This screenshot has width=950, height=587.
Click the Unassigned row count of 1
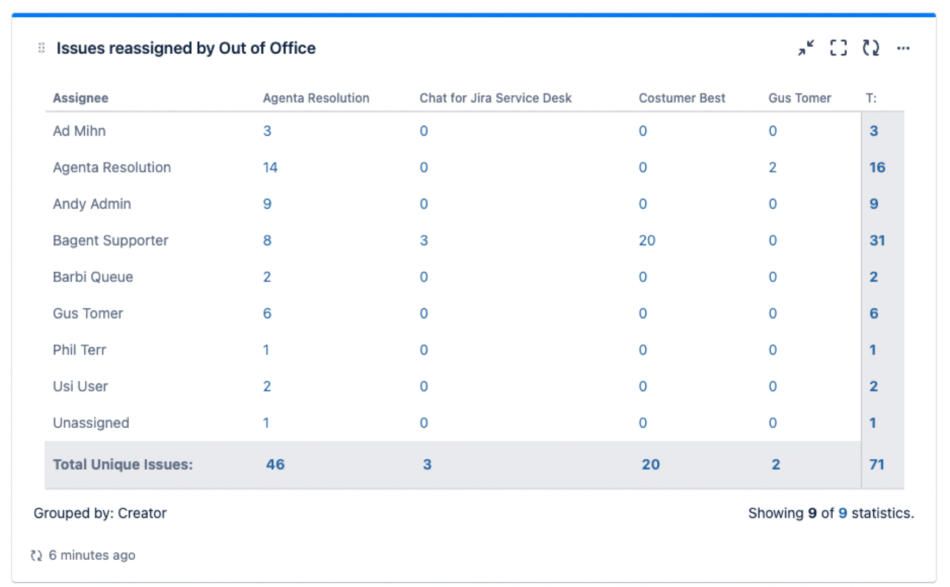coord(266,423)
